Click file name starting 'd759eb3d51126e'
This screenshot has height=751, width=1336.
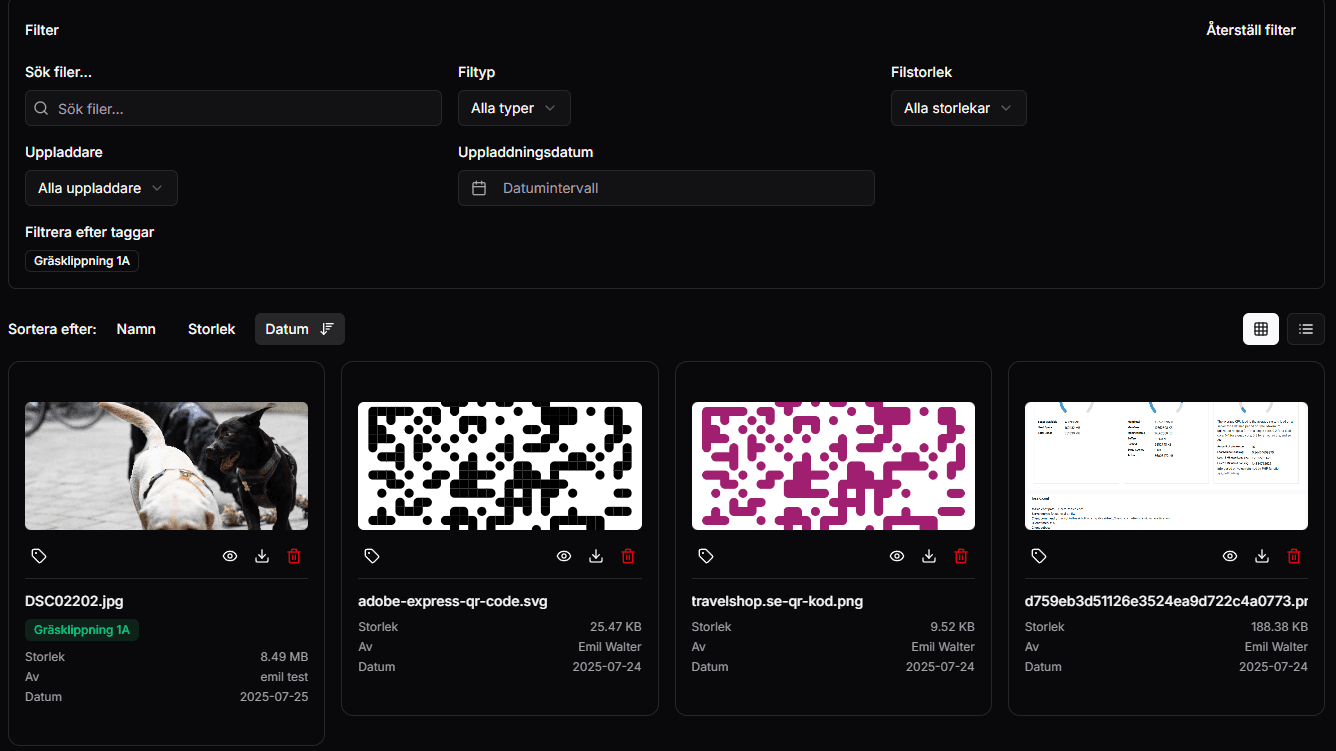coord(1166,601)
